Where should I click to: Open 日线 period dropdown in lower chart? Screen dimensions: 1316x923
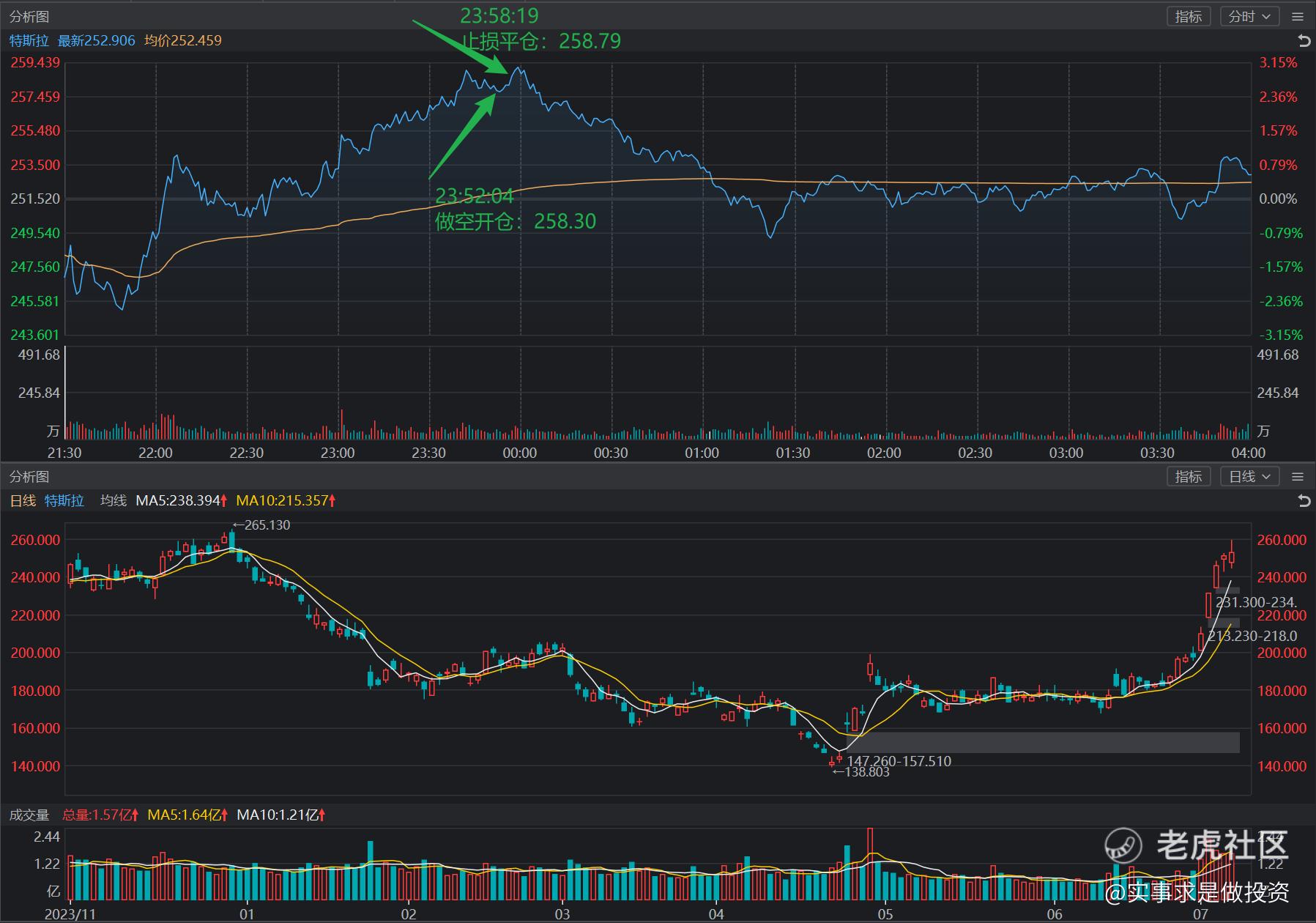(1249, 476)
